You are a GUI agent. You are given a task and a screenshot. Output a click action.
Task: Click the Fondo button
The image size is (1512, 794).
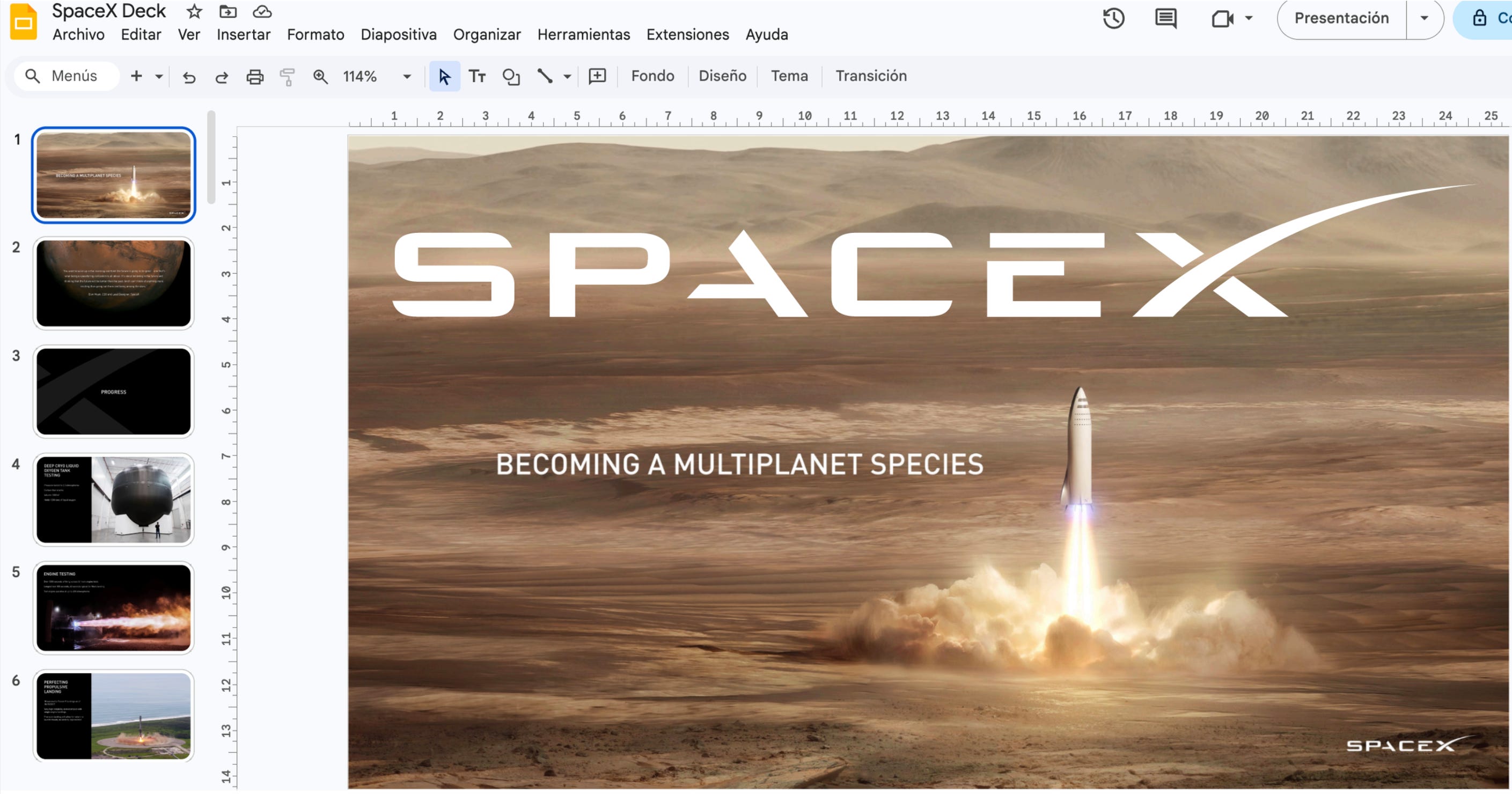coord(652,76)
